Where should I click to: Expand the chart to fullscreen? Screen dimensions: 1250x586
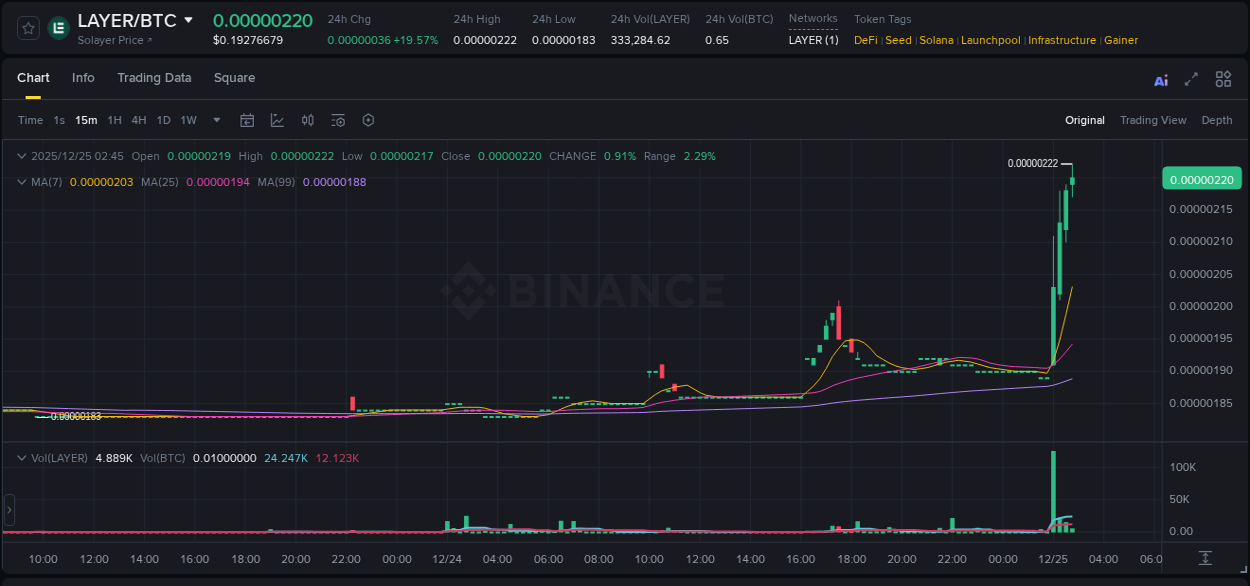1191,78
